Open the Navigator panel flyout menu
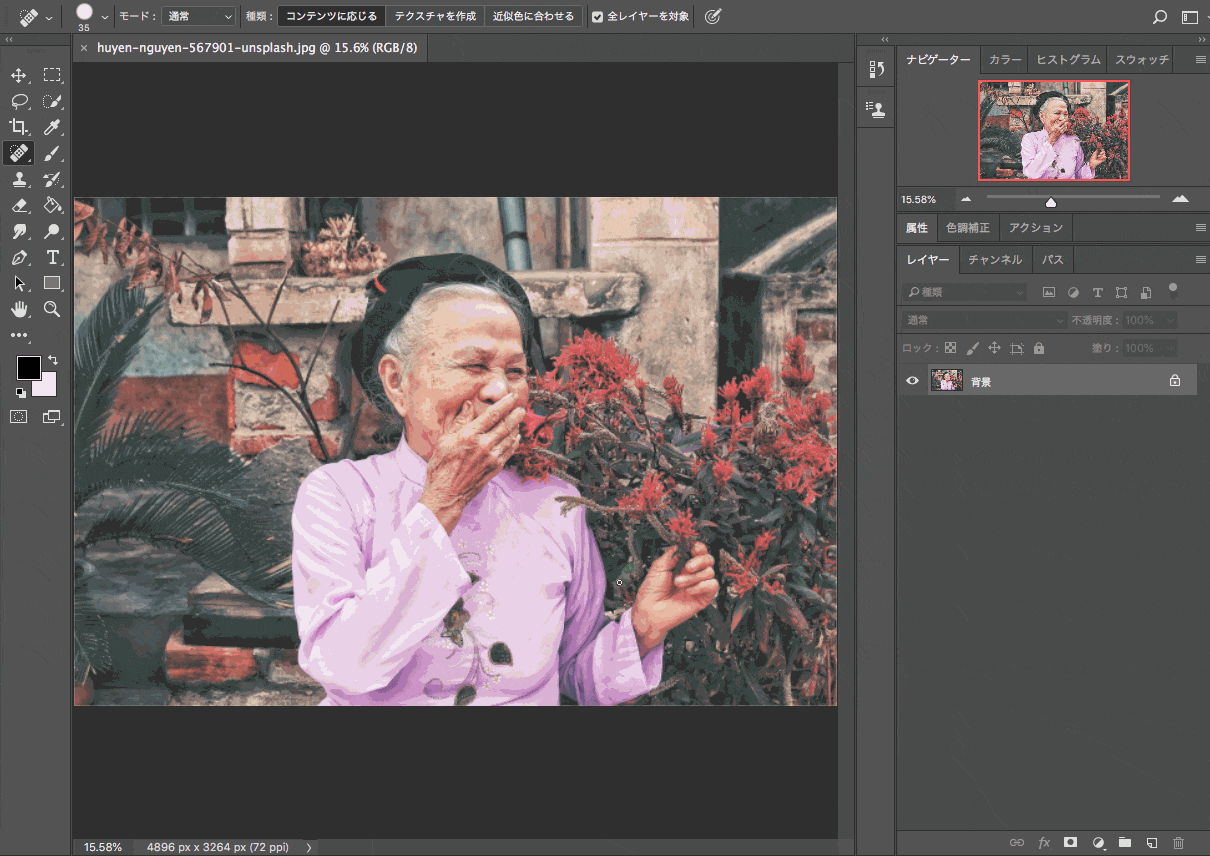Image resolution: width=1210 pixels, height=856 pixels. click(x=1201, y=60)
